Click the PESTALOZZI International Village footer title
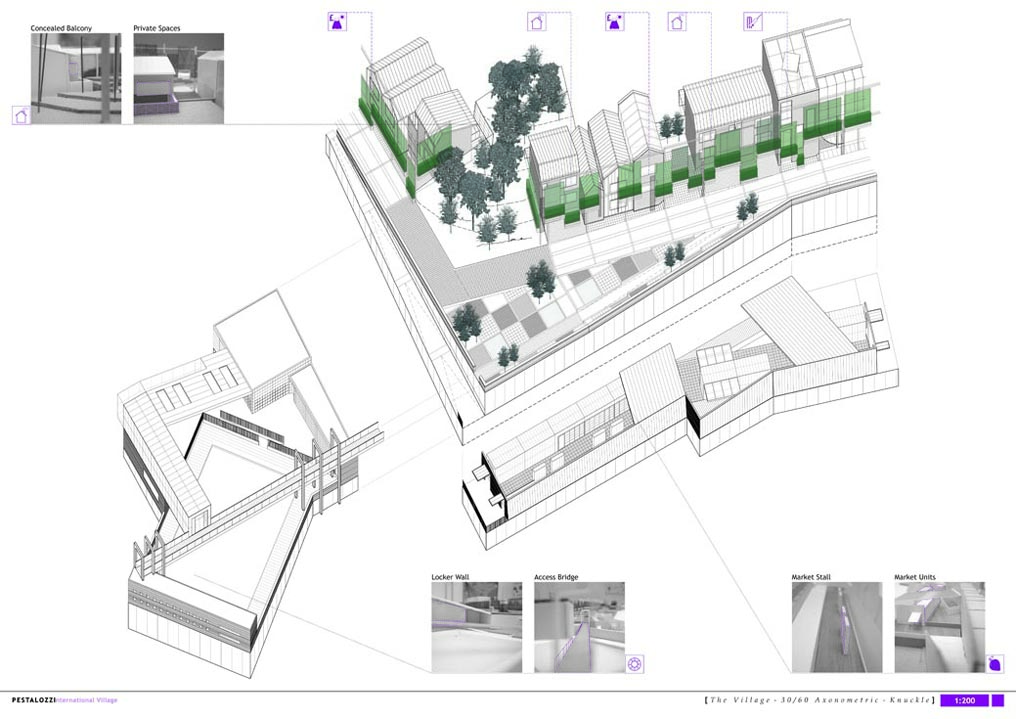The image size is (1016, 719). [x=59, y=700]
